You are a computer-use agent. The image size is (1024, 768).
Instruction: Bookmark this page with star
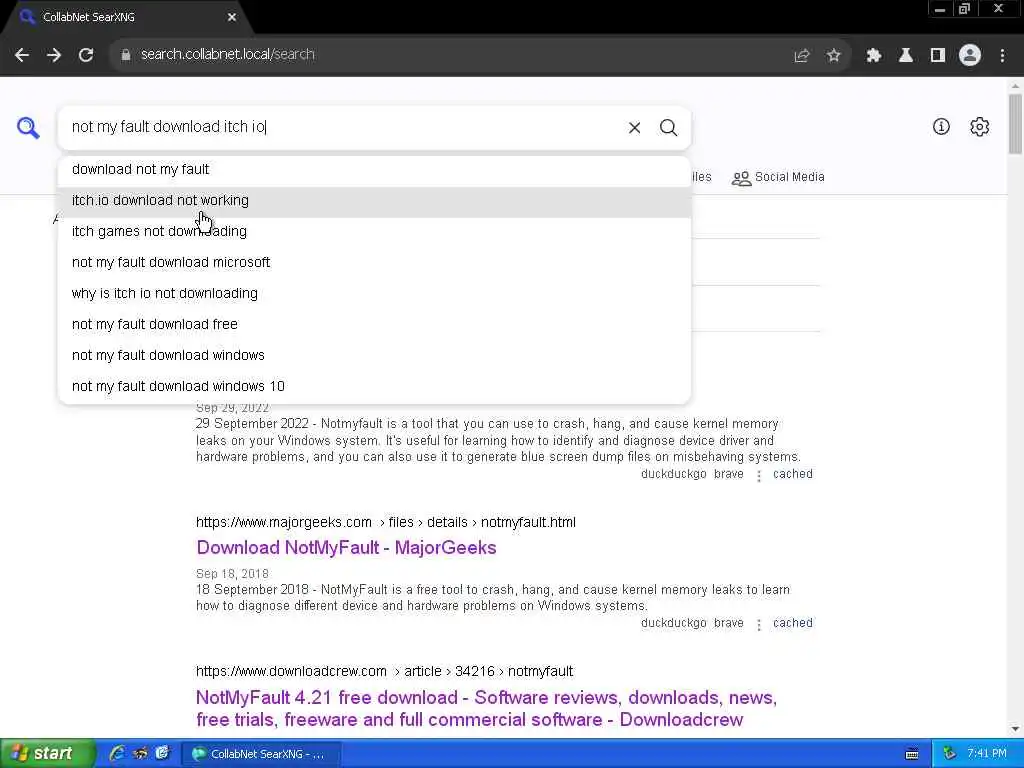coord(833,56)
